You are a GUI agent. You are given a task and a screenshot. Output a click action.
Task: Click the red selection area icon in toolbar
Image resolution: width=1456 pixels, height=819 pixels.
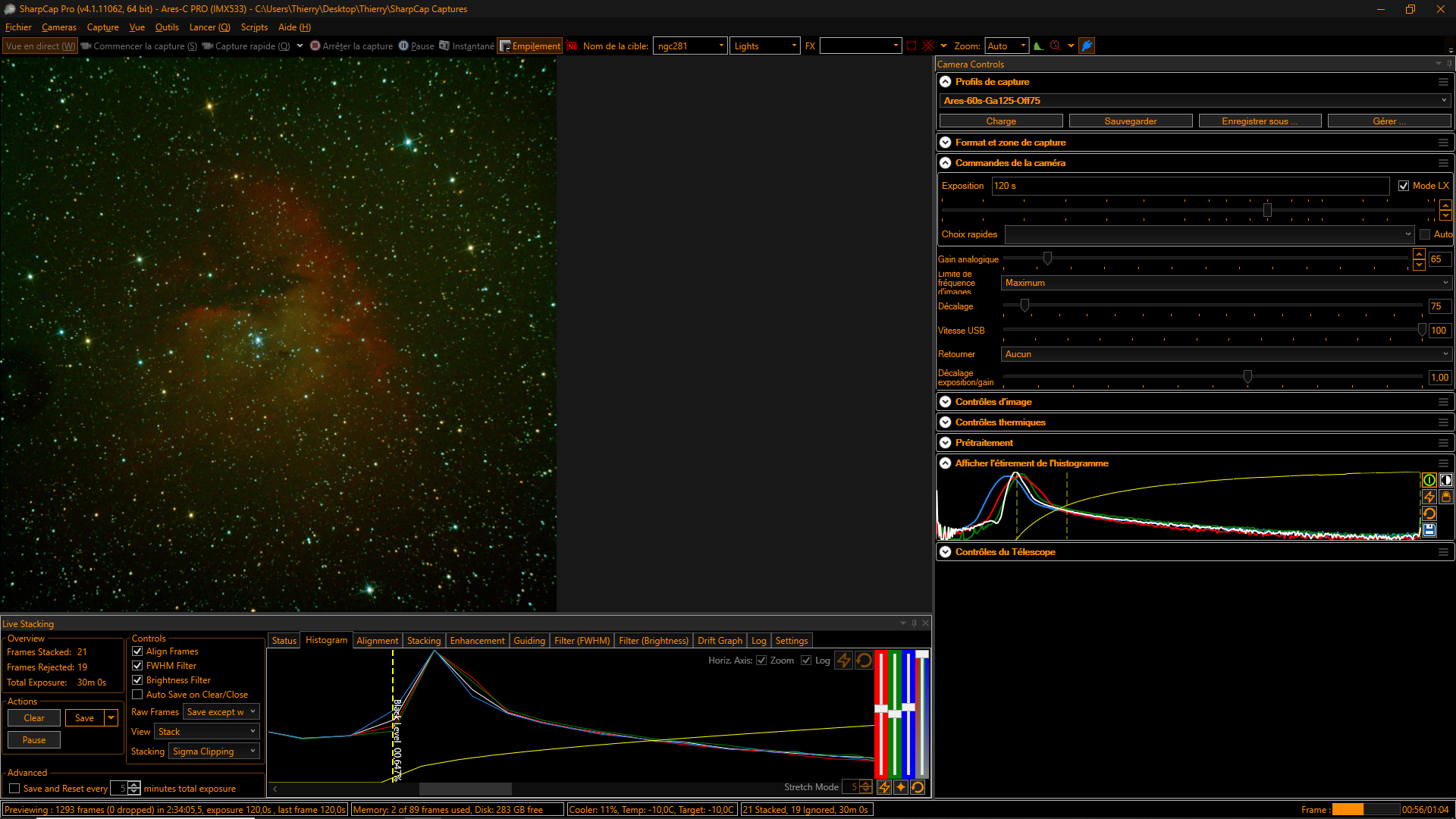click(x=912, y=45)
